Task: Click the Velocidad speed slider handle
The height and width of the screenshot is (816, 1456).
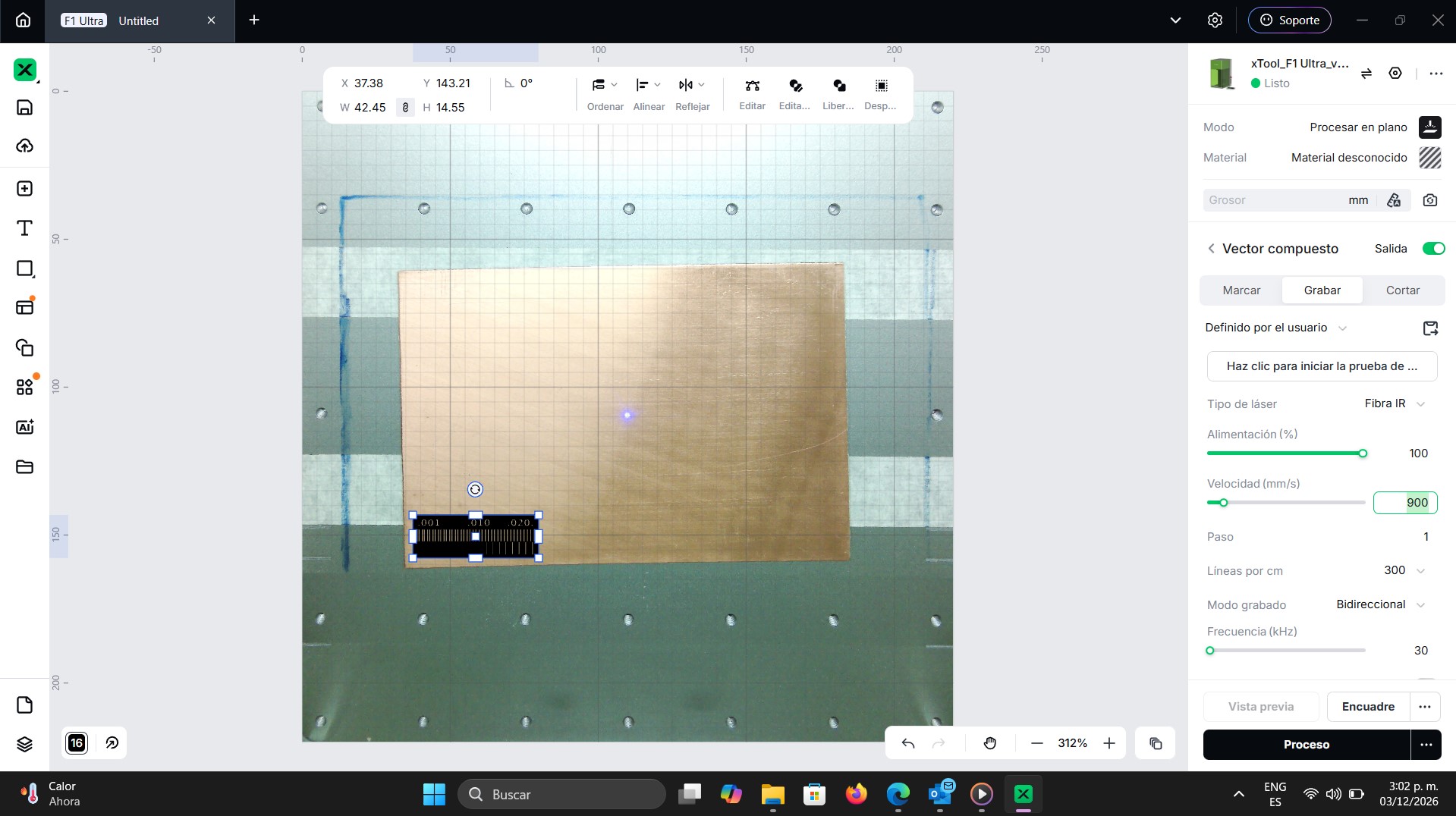Action: (1223, 503)
